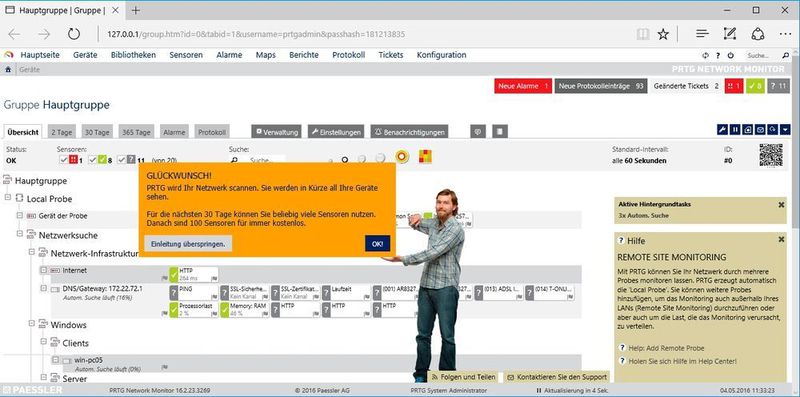800x397 pixels.
Task: Click Einleitung überspringen button
Action: pos(188,243)
